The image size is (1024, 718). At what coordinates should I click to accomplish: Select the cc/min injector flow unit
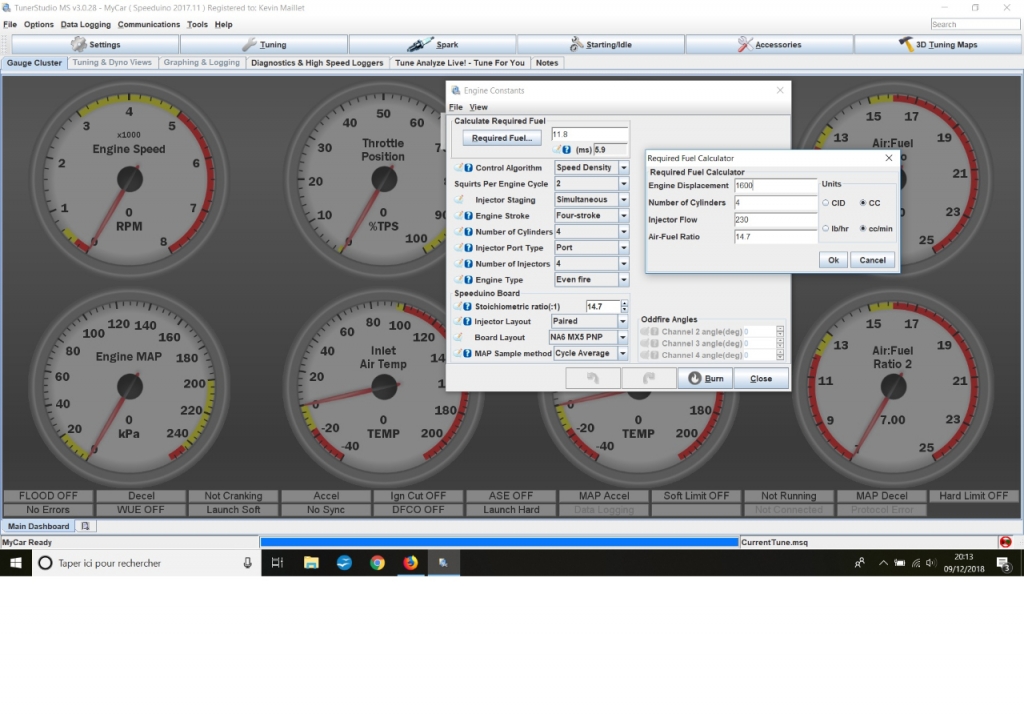[x=863, y=229]
